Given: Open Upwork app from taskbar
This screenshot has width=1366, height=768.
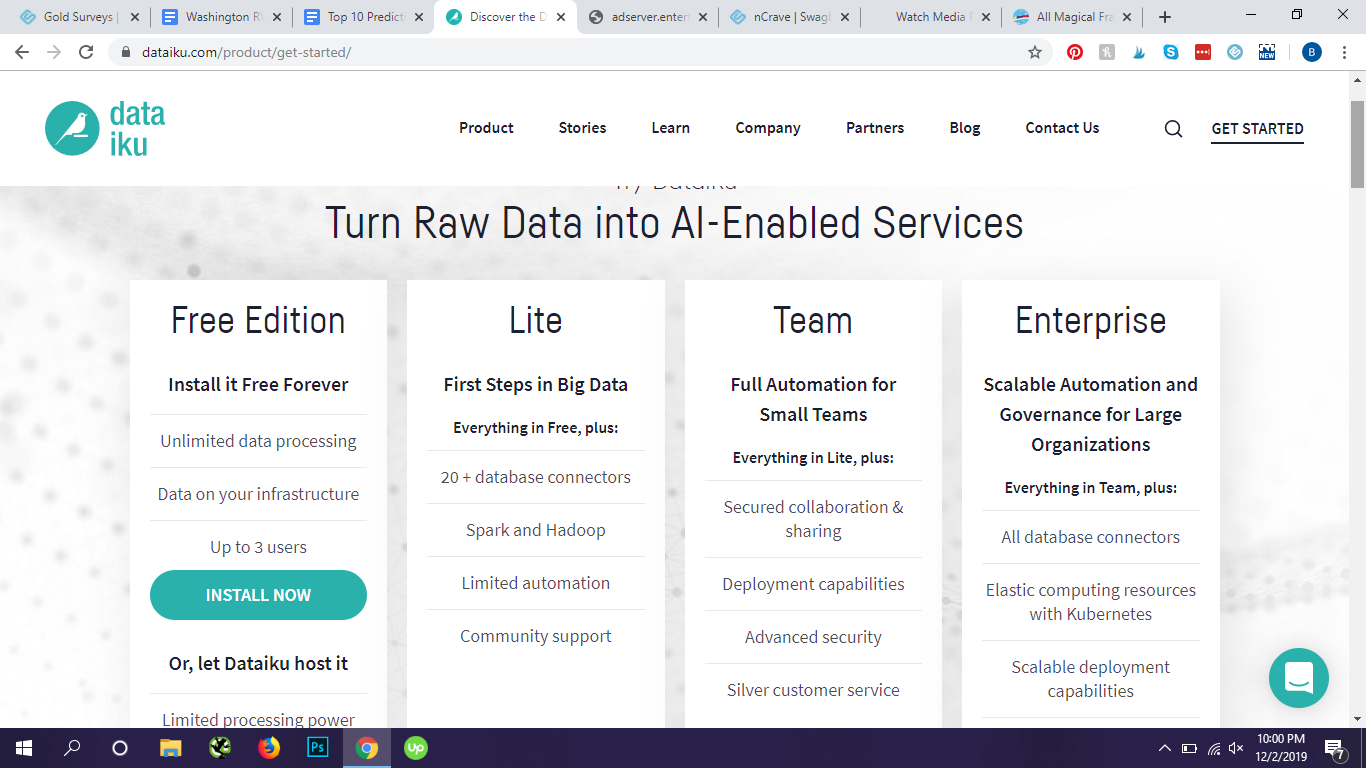Looking at the screenshot, I should click(x=416, y=748).
